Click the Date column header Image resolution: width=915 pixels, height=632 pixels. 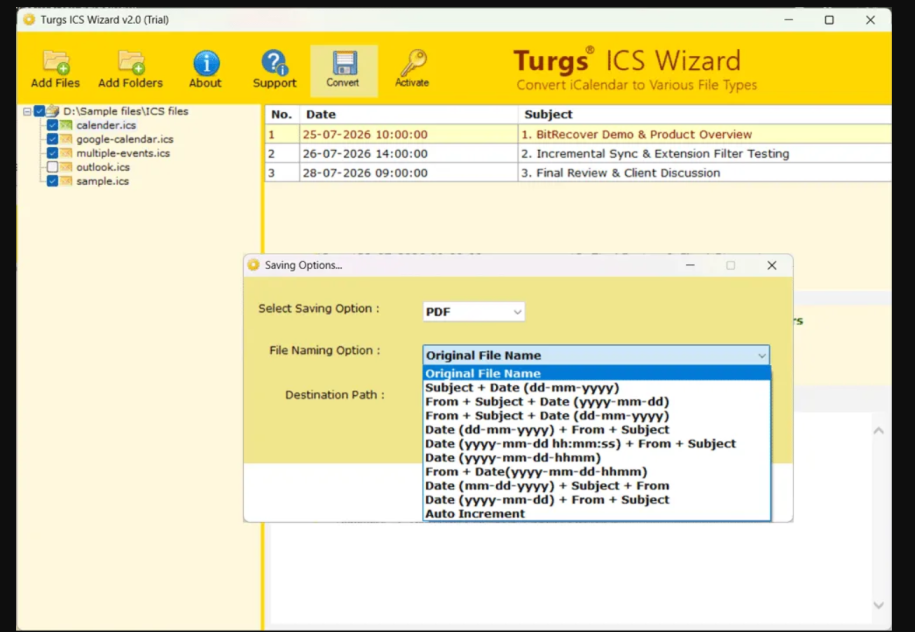point(408,114)
